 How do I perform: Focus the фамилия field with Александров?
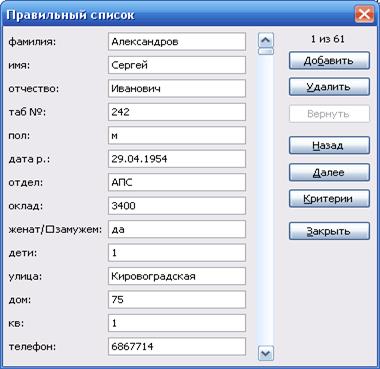click(x=177, y=42)
